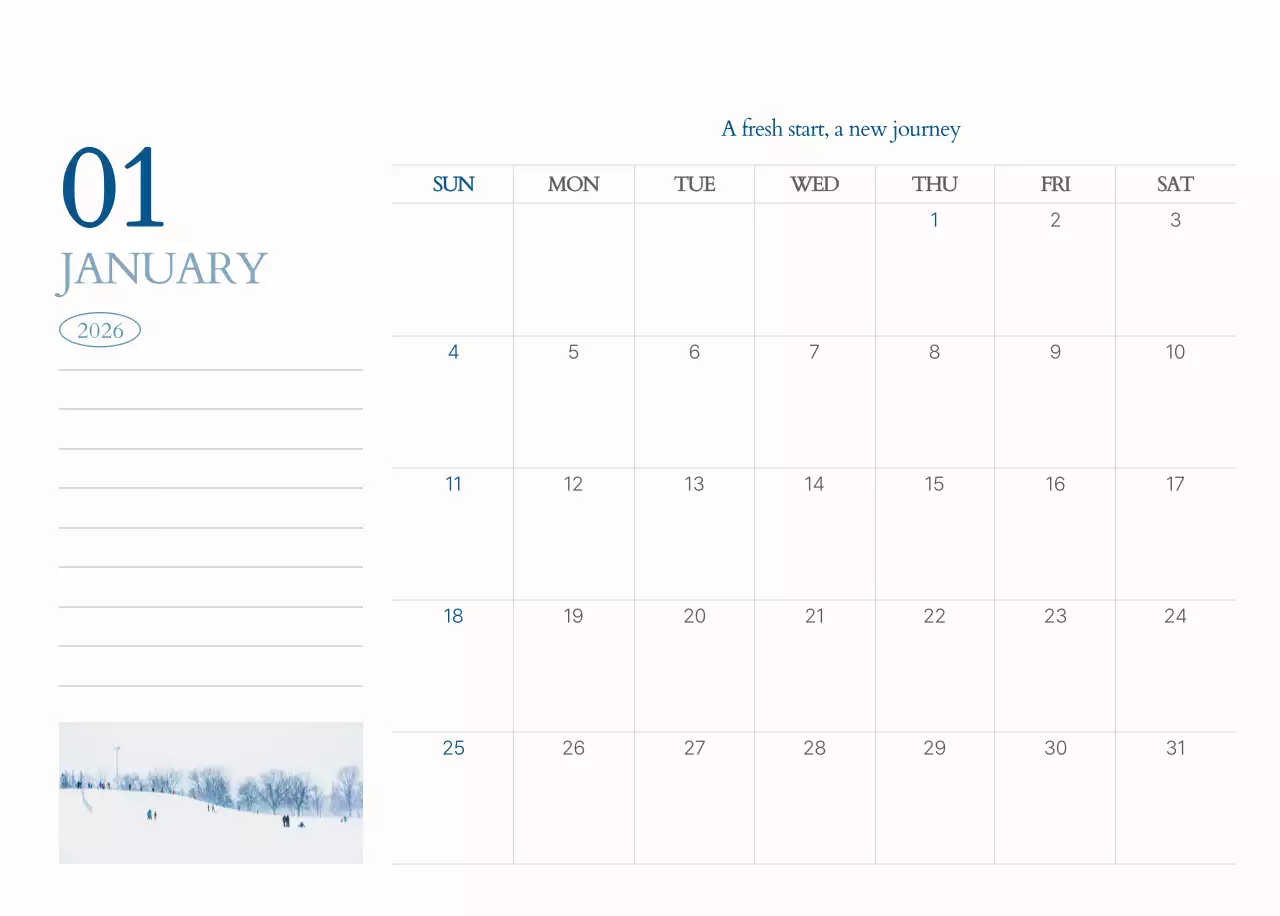Select Sunday date 25
The width and height of the screenshot is (1280, 916).
pyautogui.click(x=453, y=748)
